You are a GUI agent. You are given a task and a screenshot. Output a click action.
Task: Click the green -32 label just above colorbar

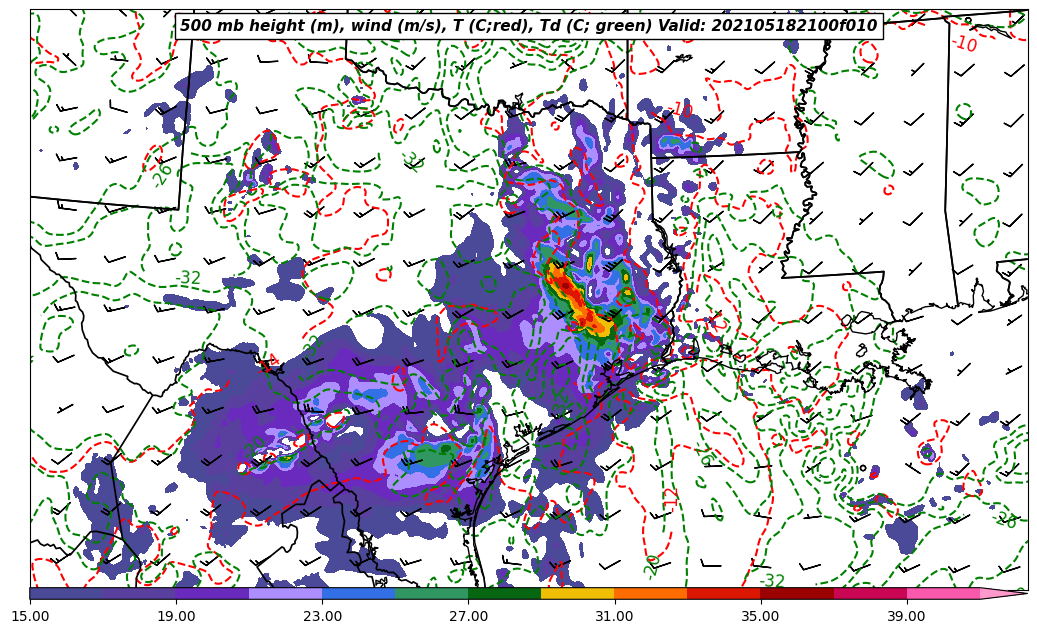(772, 581)
